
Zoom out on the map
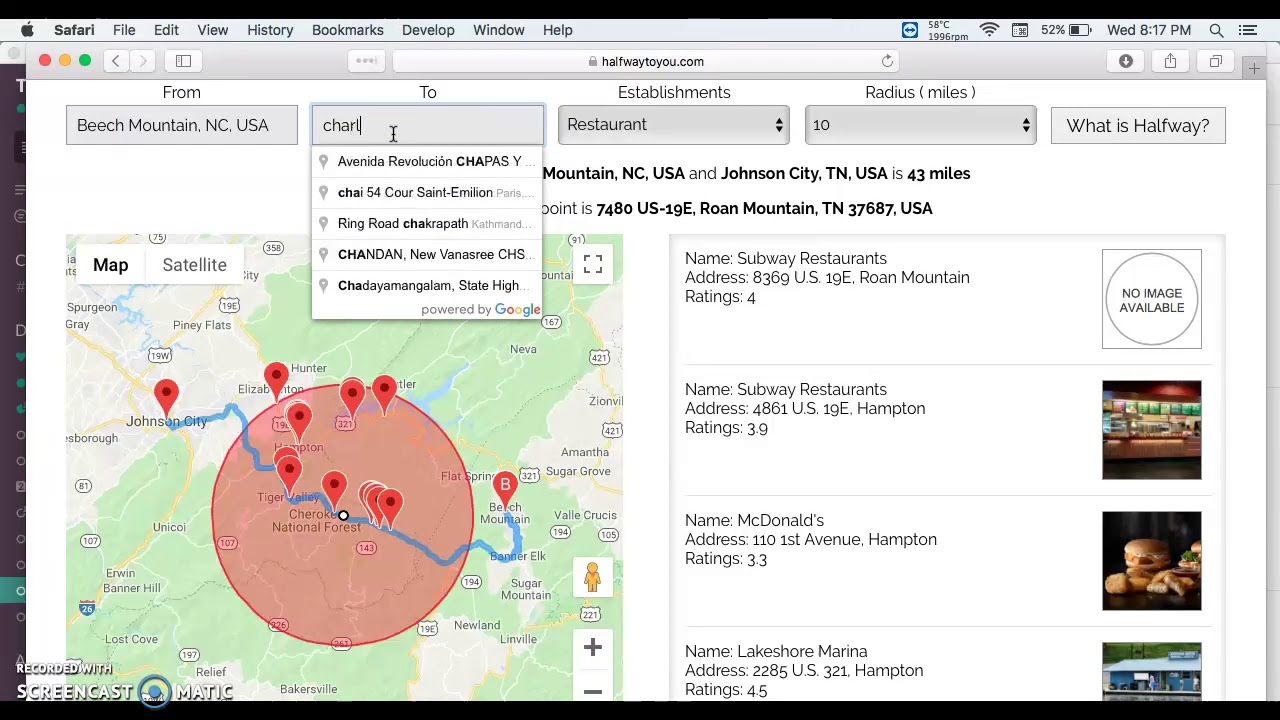593,690
